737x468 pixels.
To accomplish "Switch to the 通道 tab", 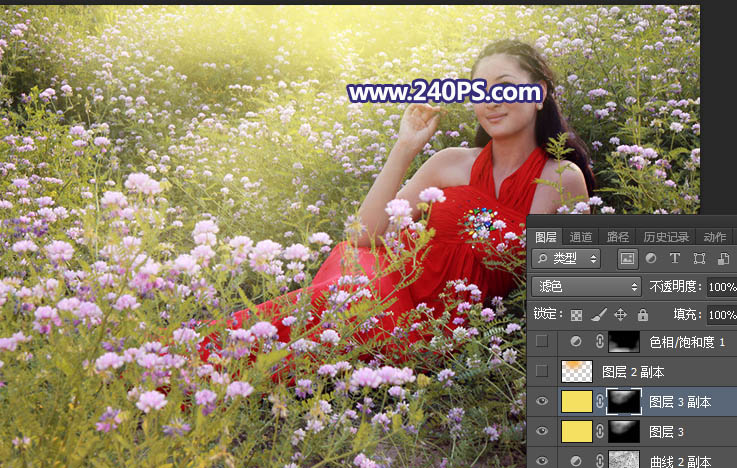I will 581,237.
